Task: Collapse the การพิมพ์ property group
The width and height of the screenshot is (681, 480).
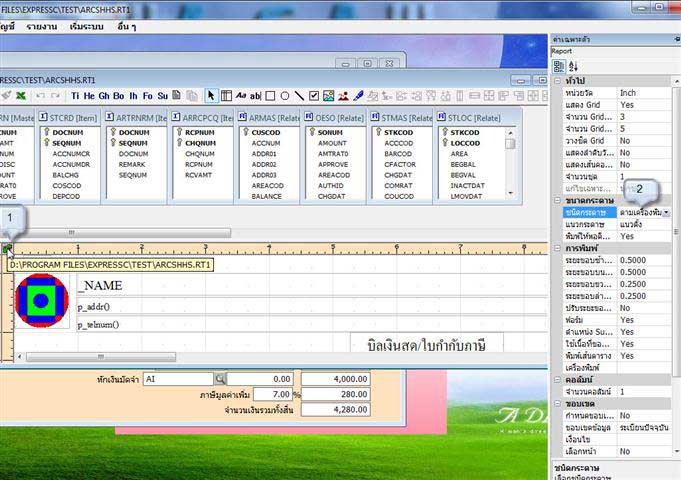Action: [x=557, y=248]
